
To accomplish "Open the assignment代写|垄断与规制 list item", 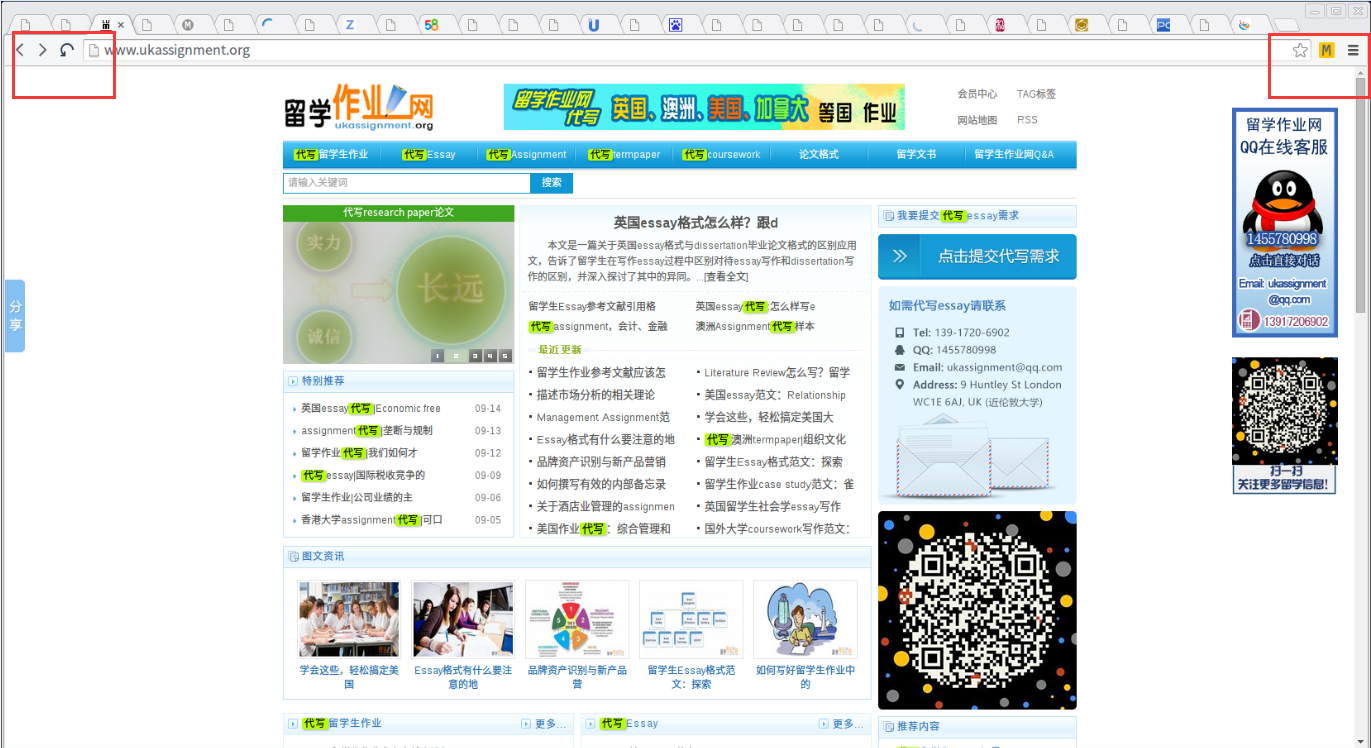I will coord(367,431).
